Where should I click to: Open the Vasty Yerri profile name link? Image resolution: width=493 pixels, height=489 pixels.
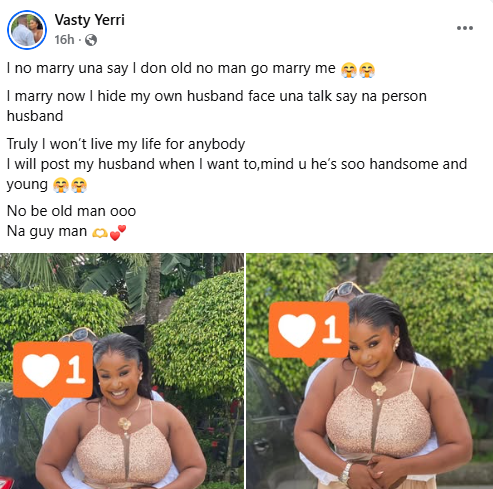(90, 20)
